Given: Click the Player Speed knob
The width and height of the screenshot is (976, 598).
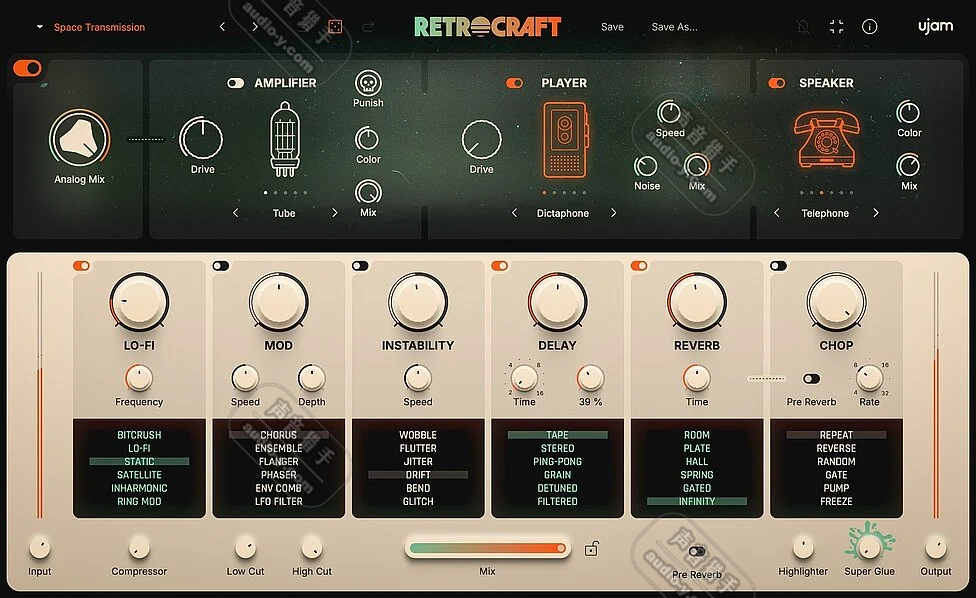Looking at the screenshot, I should pyautogui.click(x=670, y=113).
